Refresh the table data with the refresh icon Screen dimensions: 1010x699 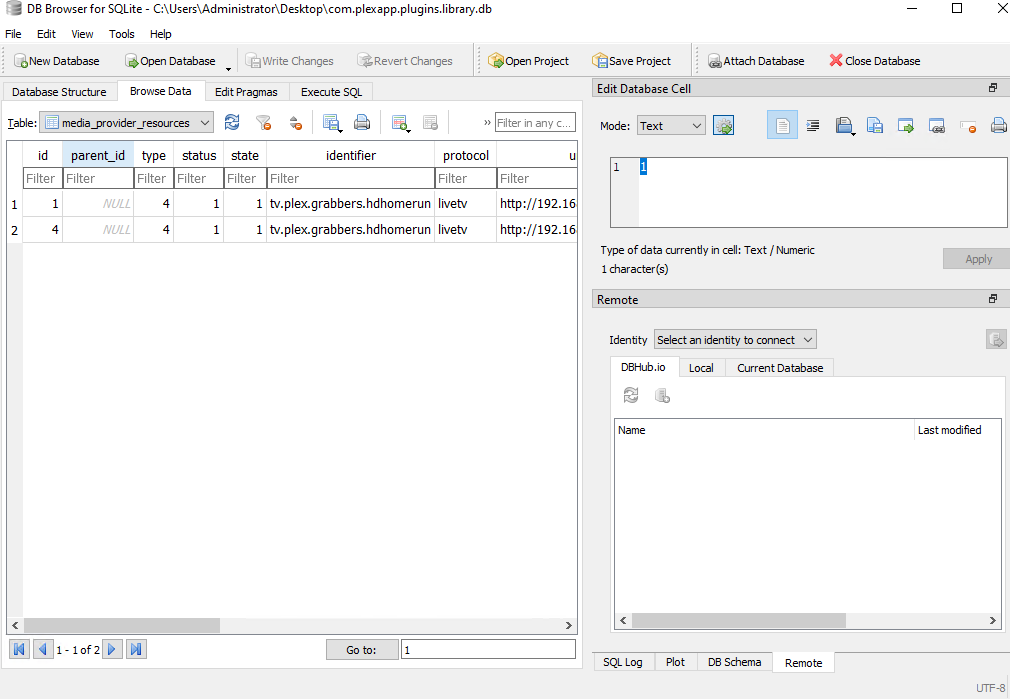click(x=232, y=122)
